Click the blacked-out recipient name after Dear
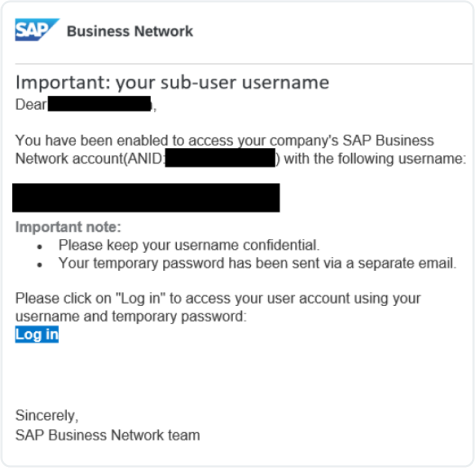This screenshot has width=475, height=468. coord(99,104)
